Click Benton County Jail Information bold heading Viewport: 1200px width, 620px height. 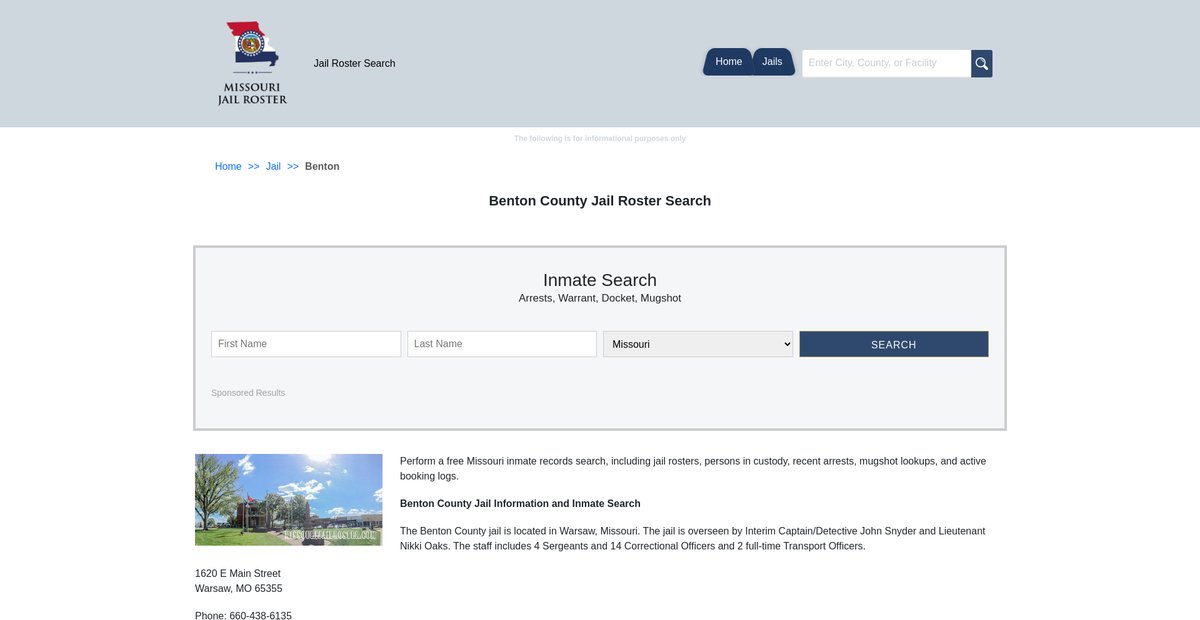point(520,504)
